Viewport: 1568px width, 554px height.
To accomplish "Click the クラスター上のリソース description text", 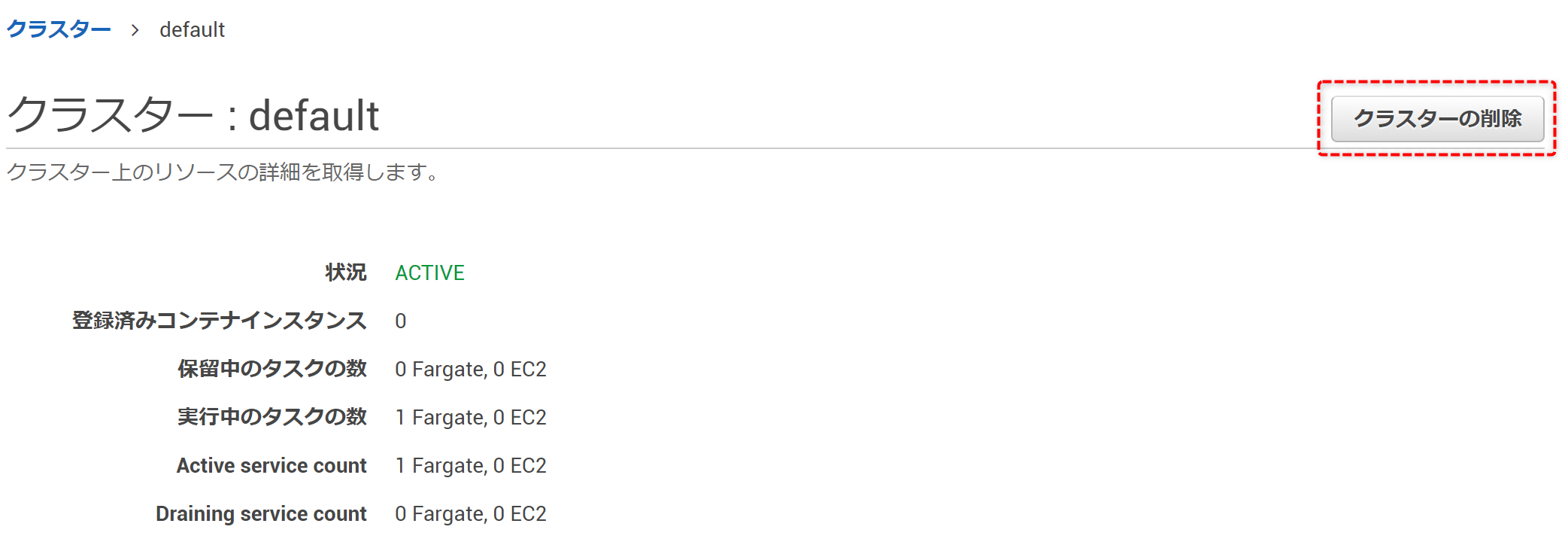I will point(224,172).
